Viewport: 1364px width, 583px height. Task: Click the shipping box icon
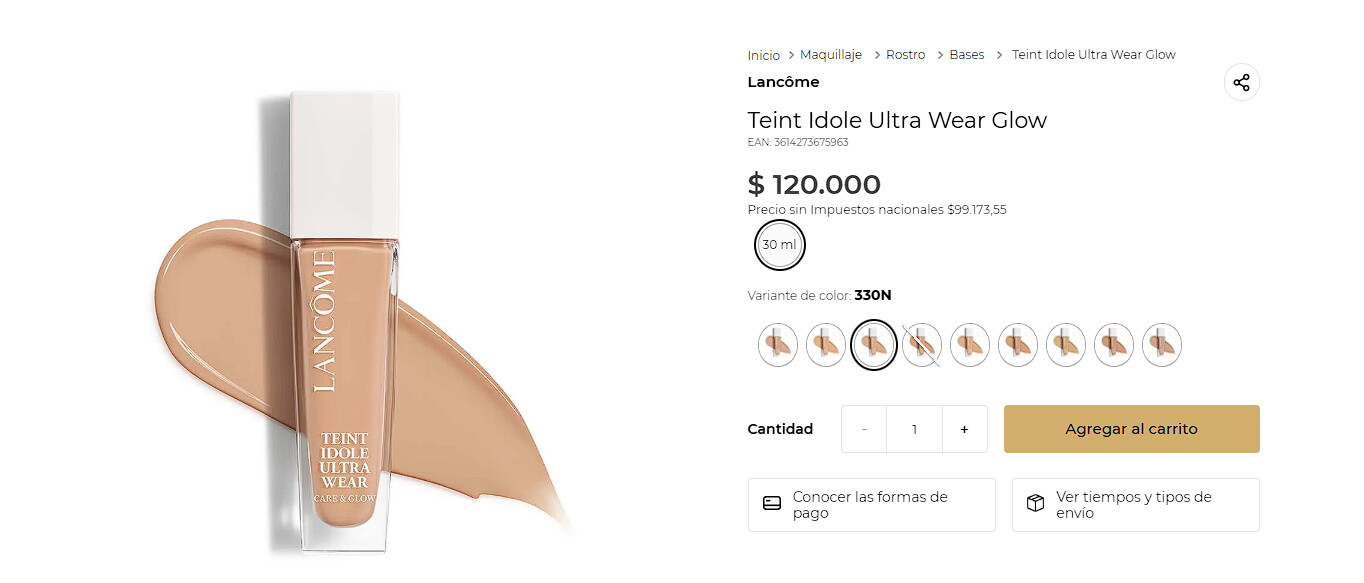(x=1036, y=504)
